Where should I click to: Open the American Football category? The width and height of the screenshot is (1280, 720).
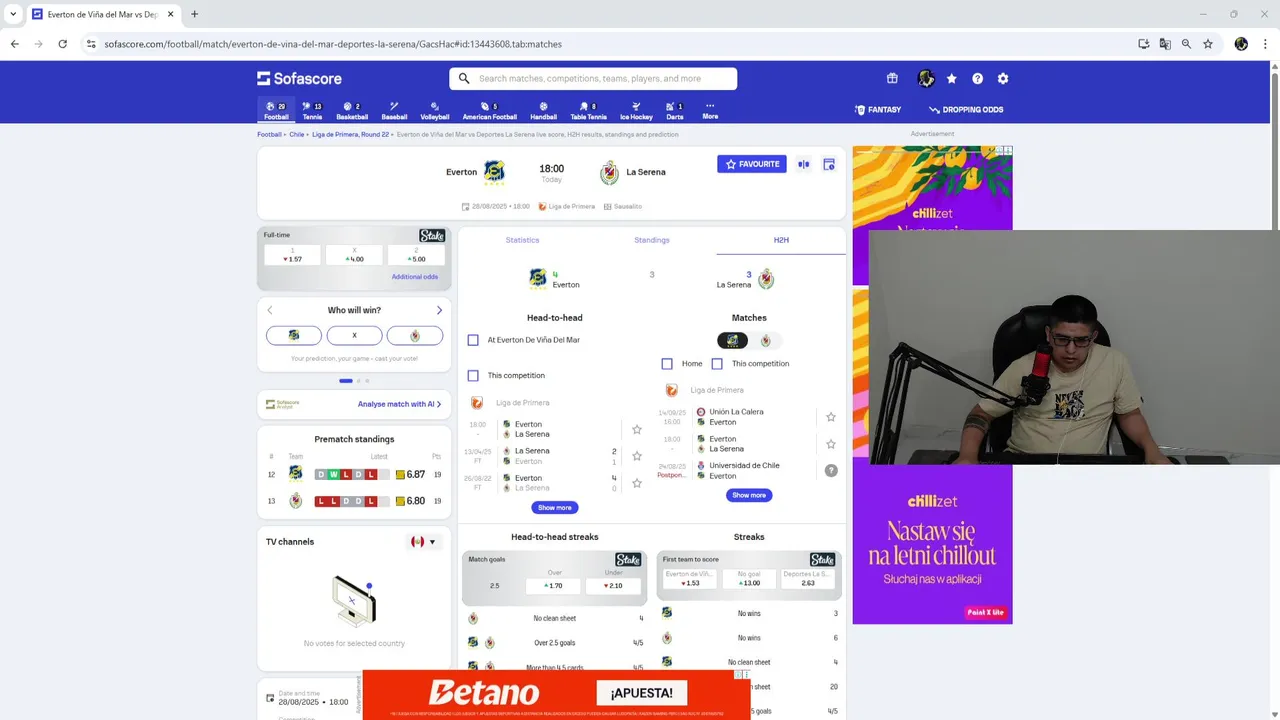(490, 110)
